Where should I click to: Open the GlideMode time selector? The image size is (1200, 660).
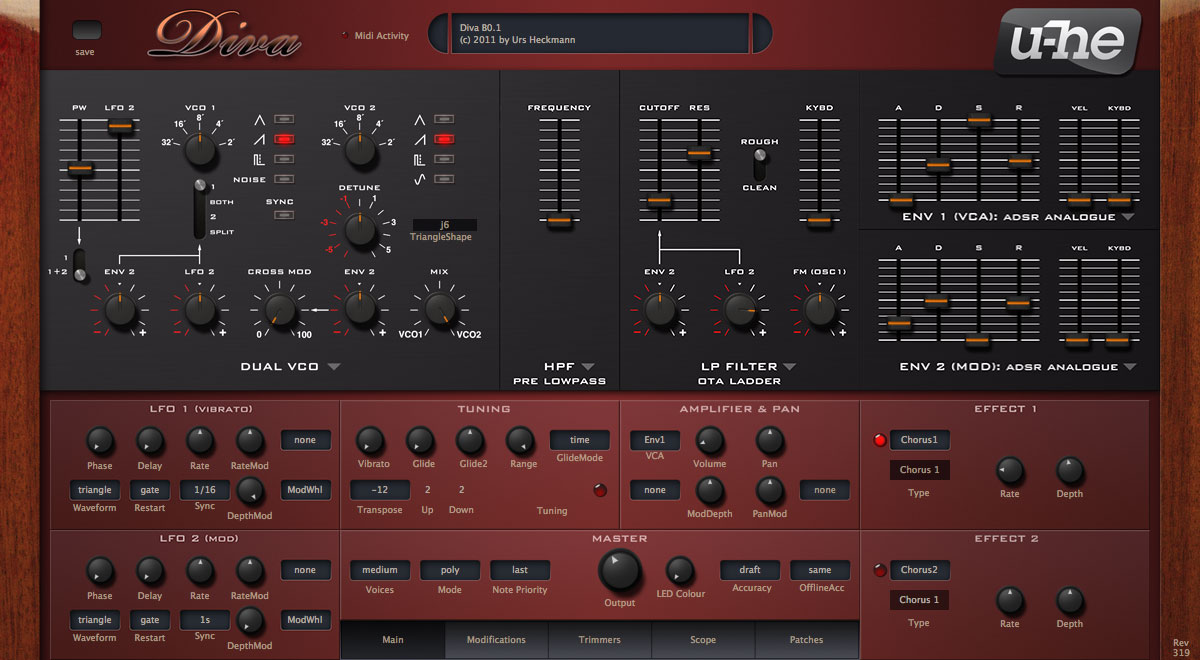coord(580,440)
